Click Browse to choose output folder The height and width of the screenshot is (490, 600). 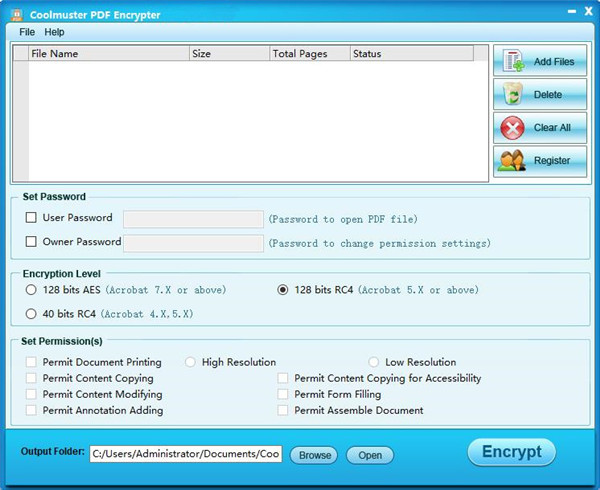[314, 455]
